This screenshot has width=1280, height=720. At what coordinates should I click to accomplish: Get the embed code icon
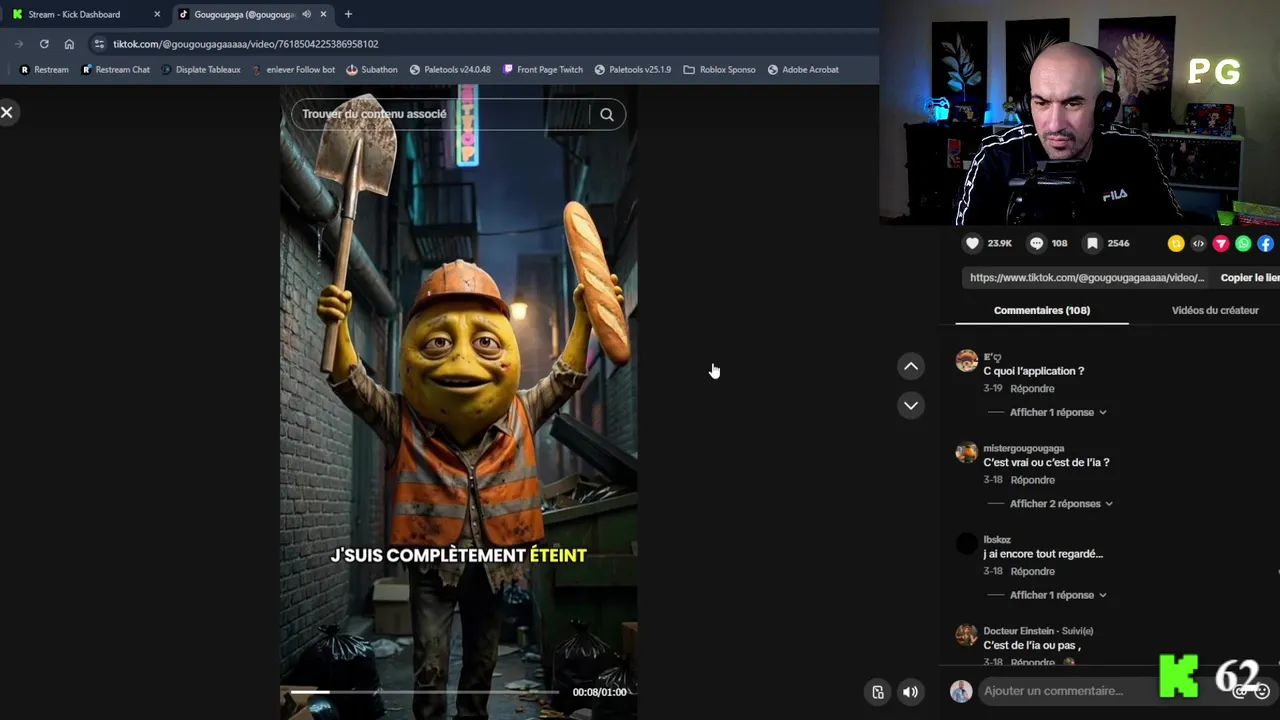coord(1198,243)
